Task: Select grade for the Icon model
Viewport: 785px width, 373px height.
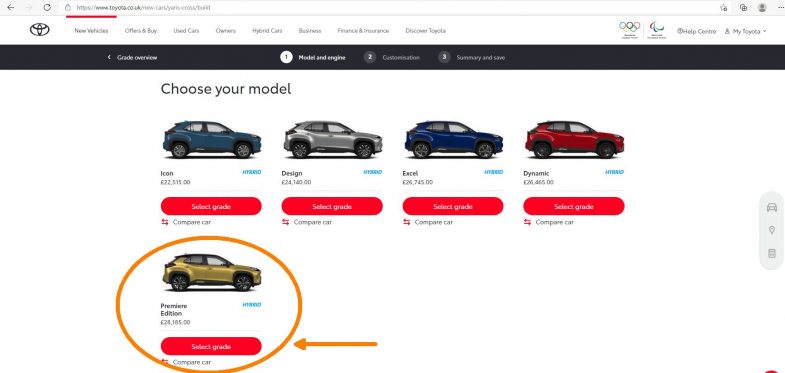Action: 211,206
